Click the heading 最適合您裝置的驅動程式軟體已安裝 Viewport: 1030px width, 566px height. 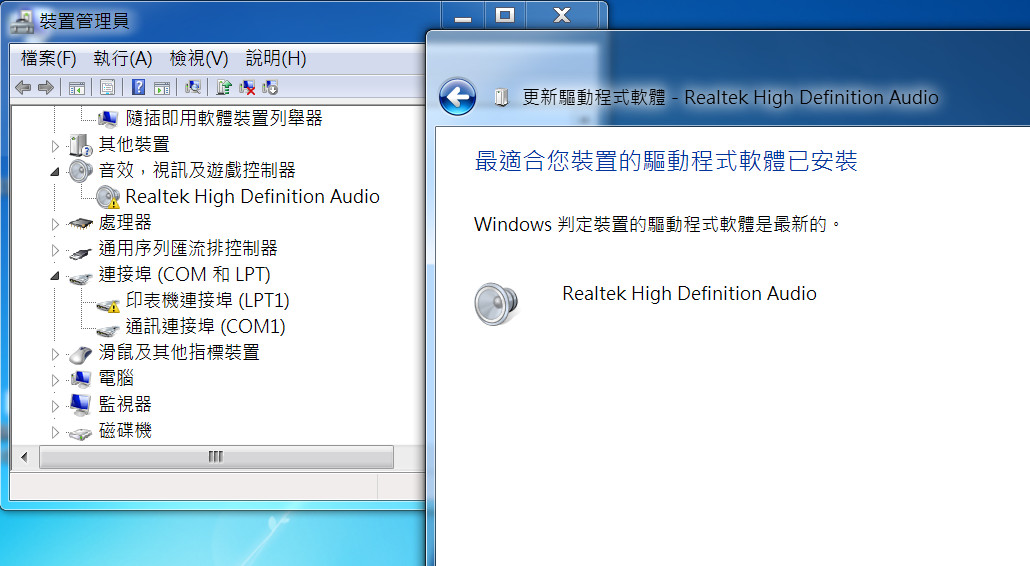click(x=666, y=161)
